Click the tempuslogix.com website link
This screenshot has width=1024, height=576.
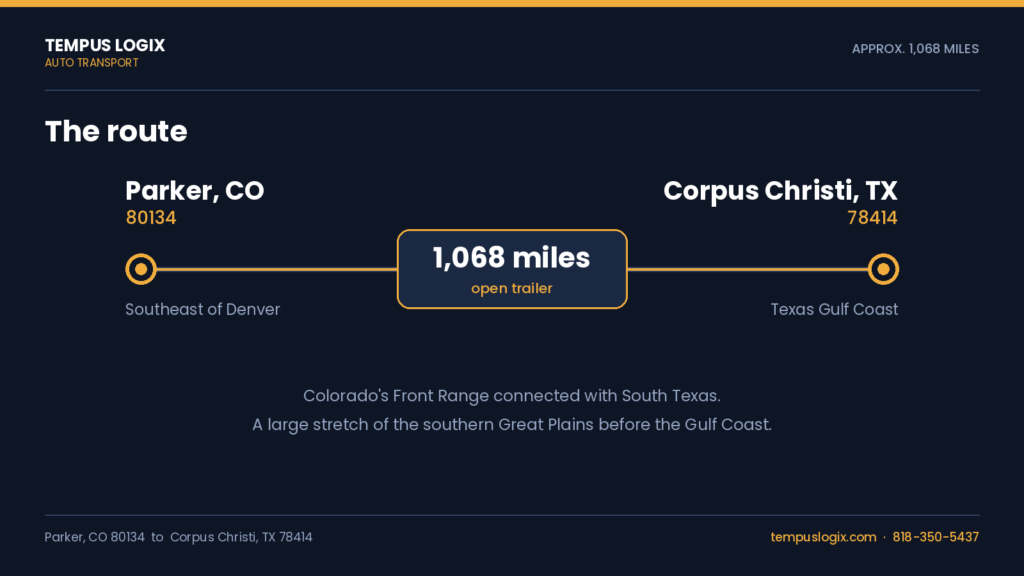coord(823,537)
